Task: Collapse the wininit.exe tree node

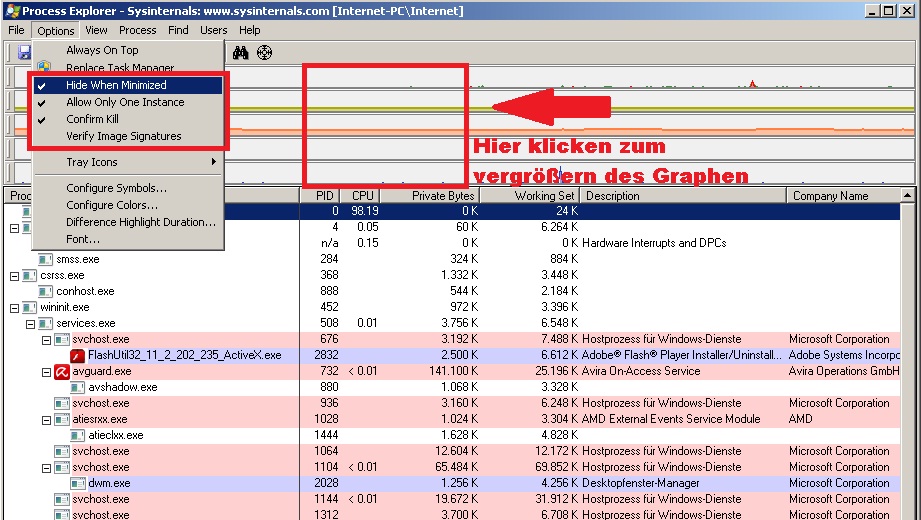Action: pos(15,307)
